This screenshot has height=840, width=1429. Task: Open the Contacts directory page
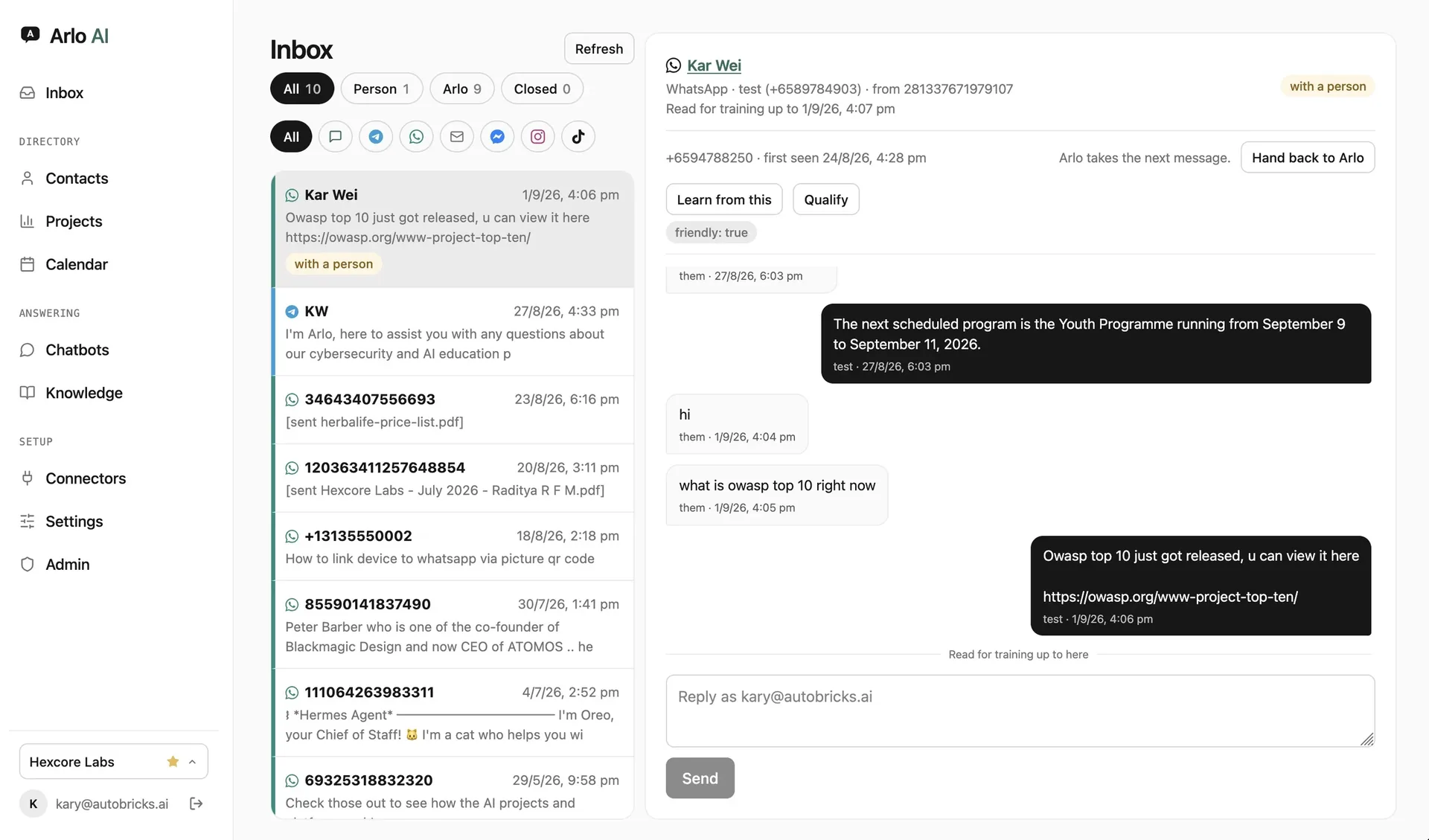pos(77,179)
